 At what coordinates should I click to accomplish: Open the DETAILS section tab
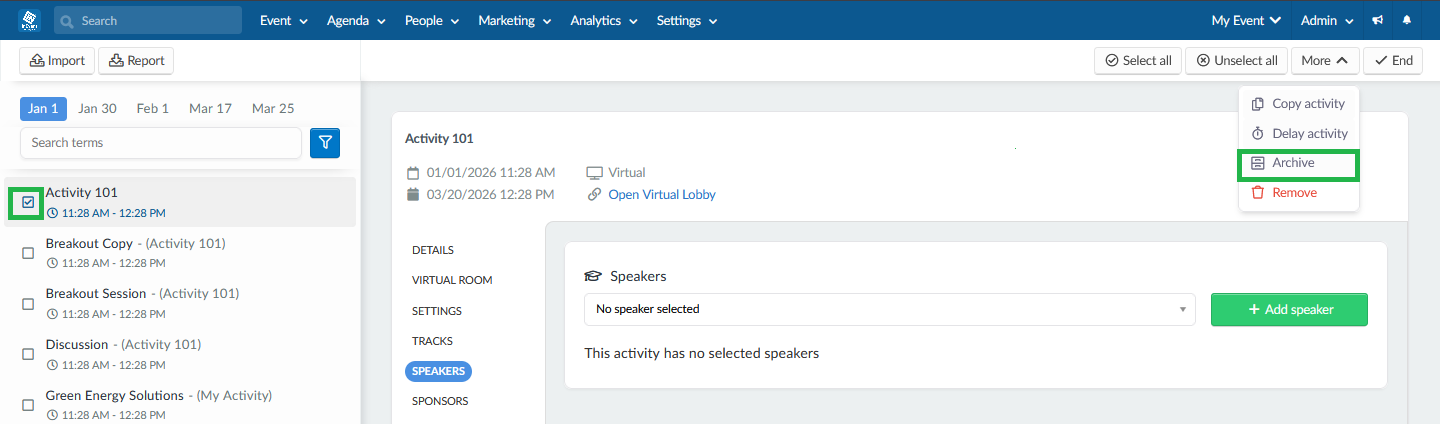click(433, 250)
